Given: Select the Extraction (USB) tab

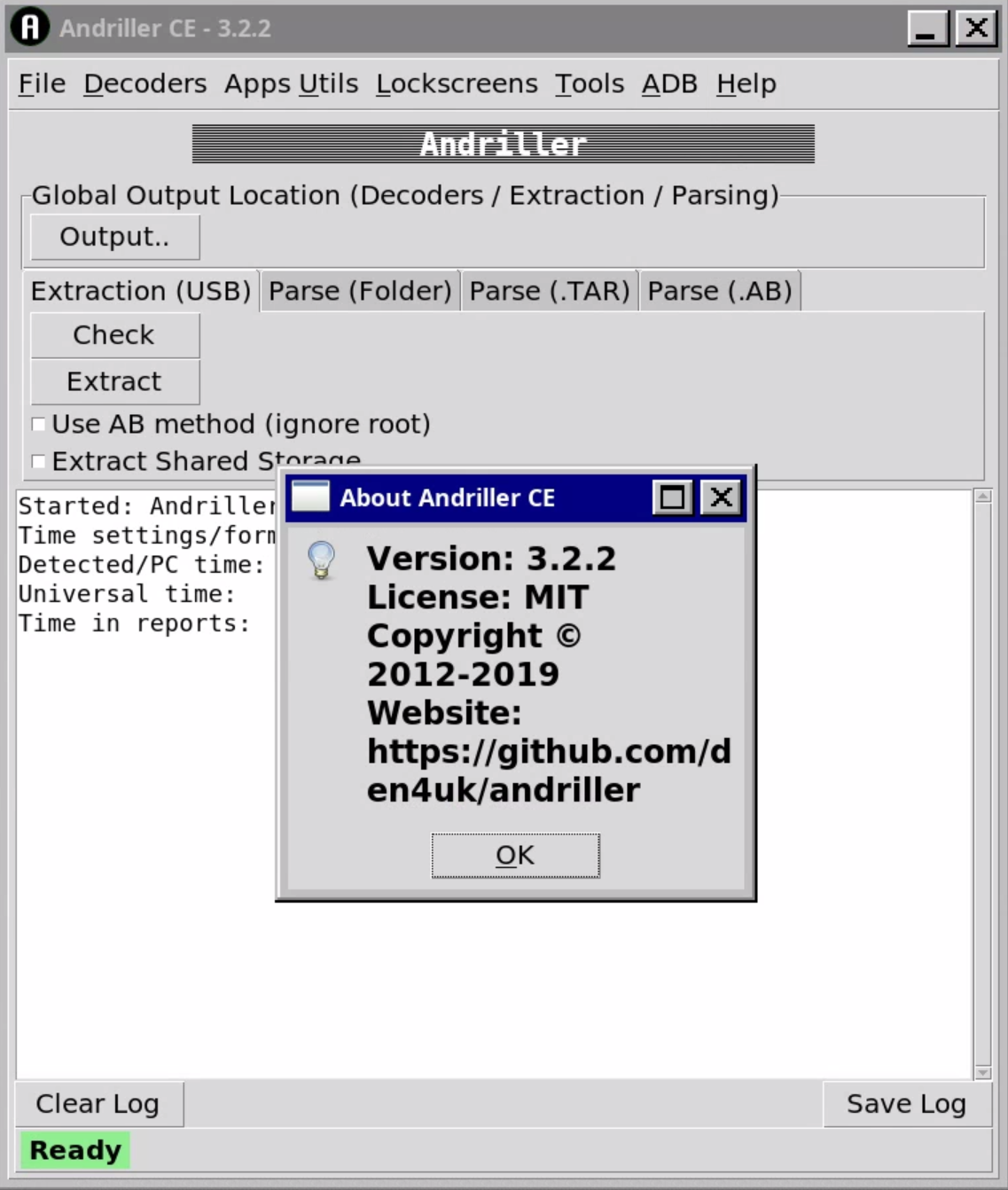Looking at the screenshot, I should [x=140, y=291].
